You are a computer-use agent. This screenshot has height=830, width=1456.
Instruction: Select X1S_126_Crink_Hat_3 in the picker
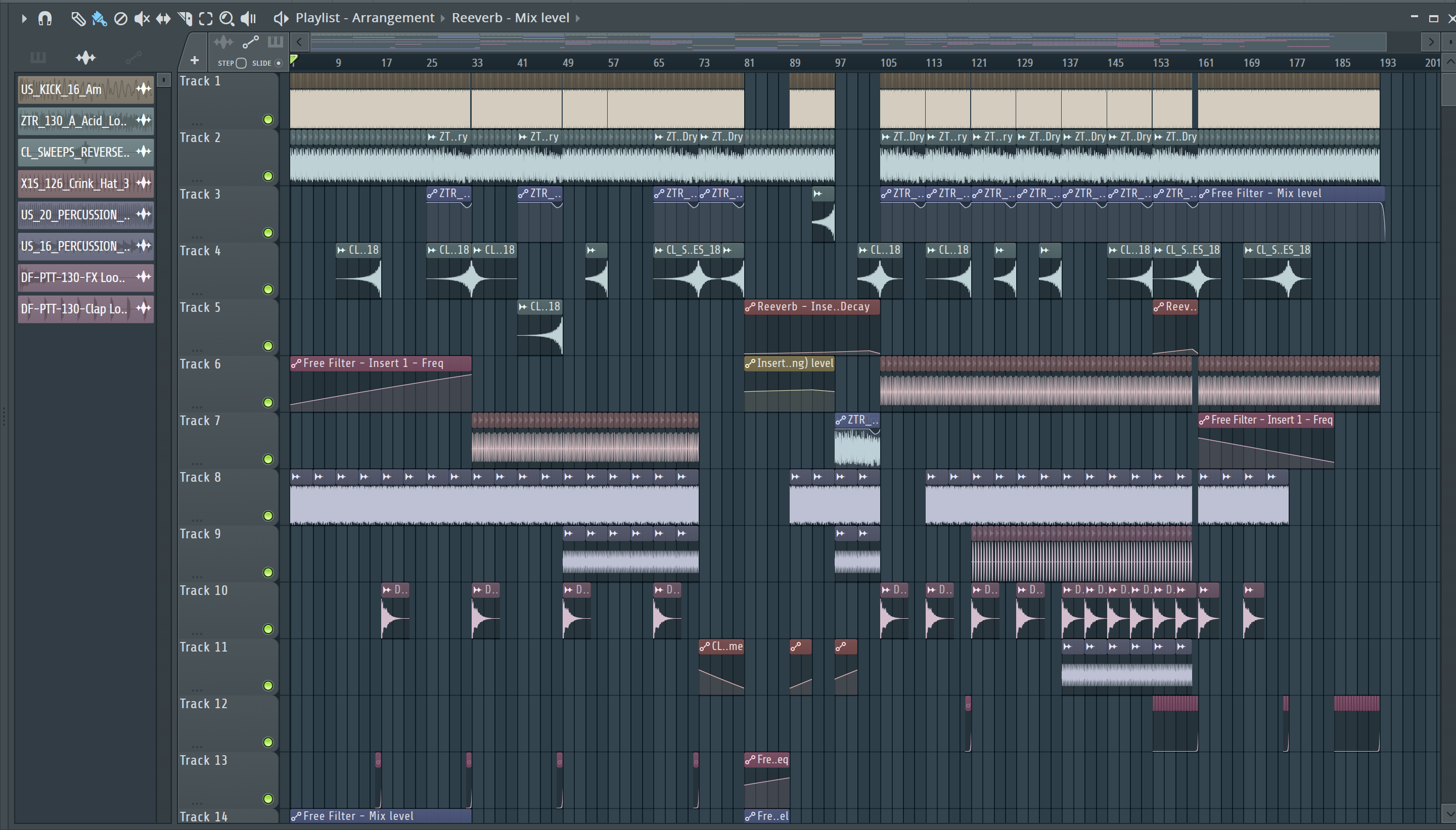(85, 183)
